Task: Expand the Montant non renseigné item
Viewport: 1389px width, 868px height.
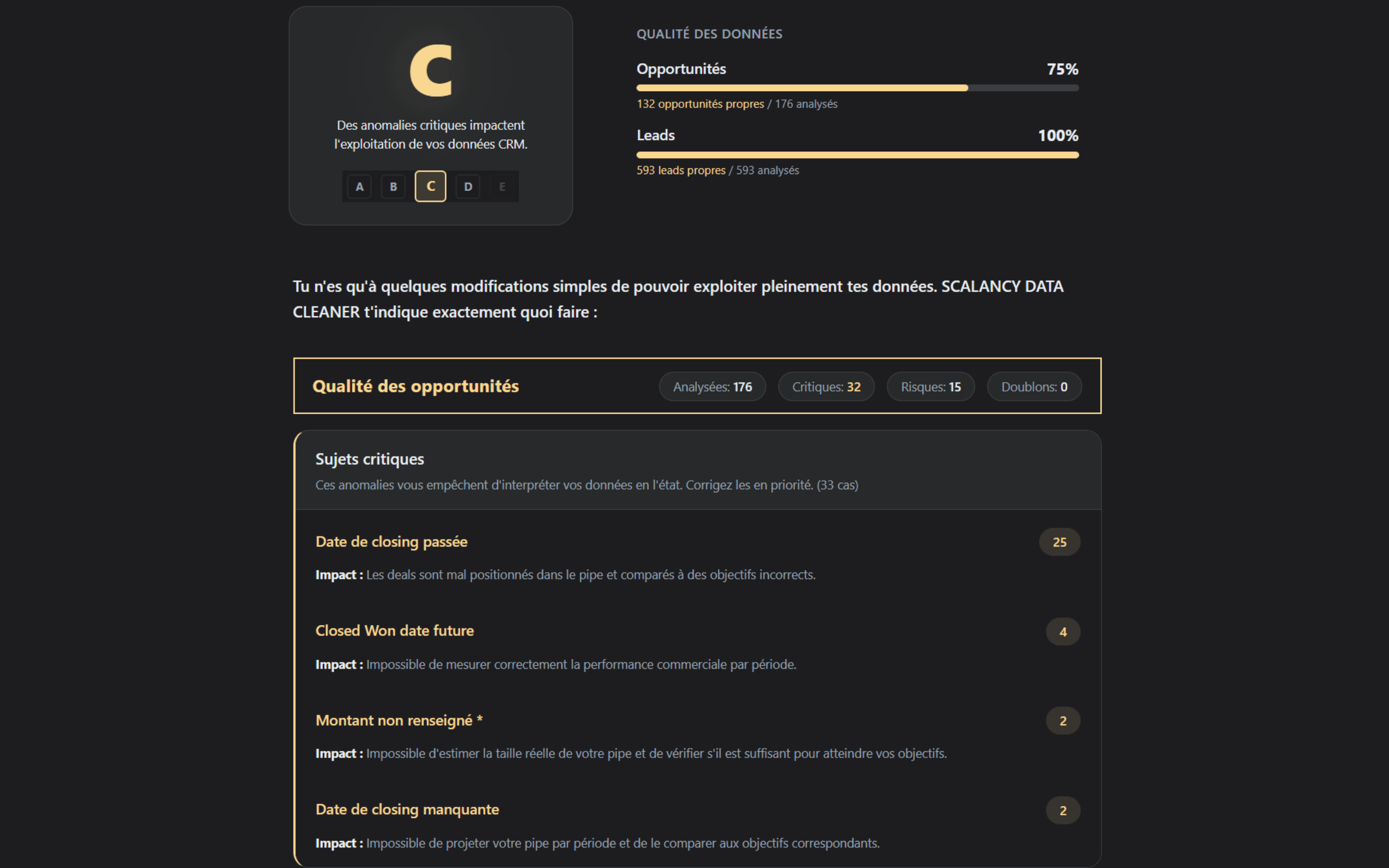Action: (399, 720)
